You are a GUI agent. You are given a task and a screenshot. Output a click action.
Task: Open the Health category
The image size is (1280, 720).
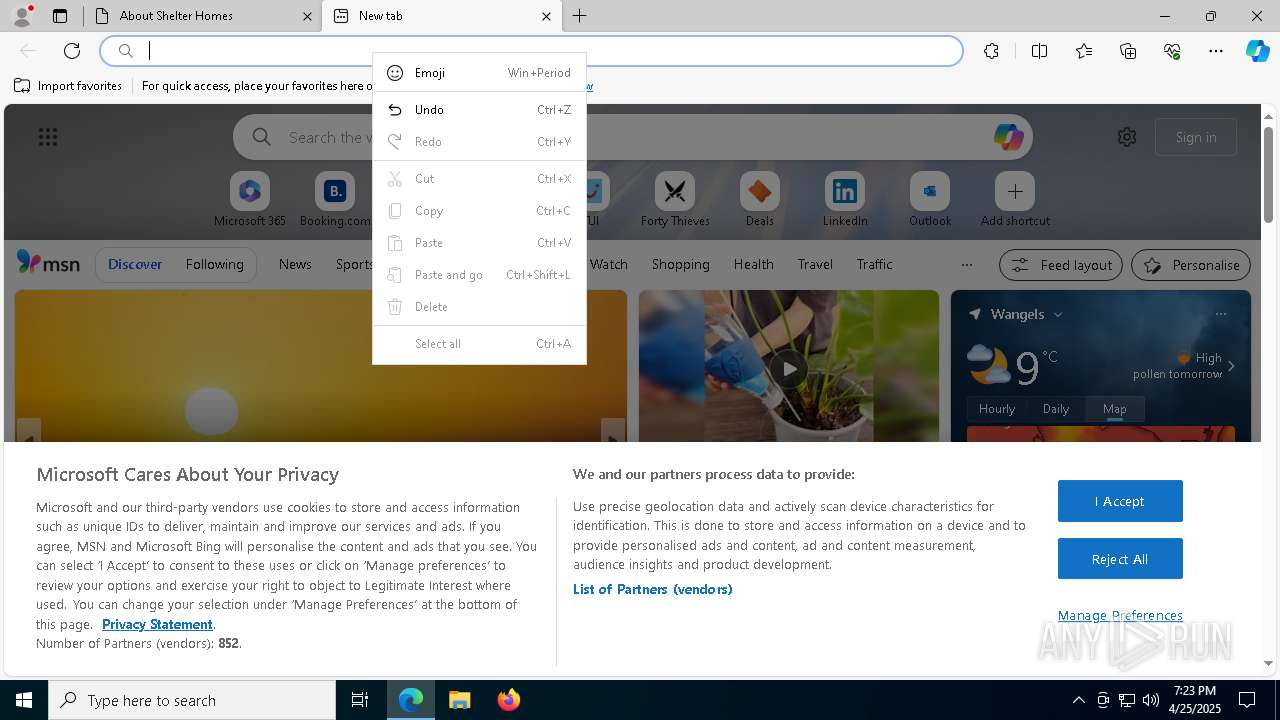tap(753, 264)
